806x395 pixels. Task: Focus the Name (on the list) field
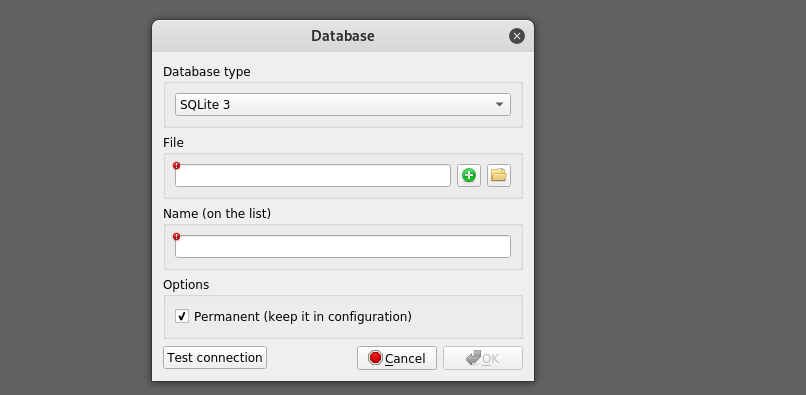(343, 246)
